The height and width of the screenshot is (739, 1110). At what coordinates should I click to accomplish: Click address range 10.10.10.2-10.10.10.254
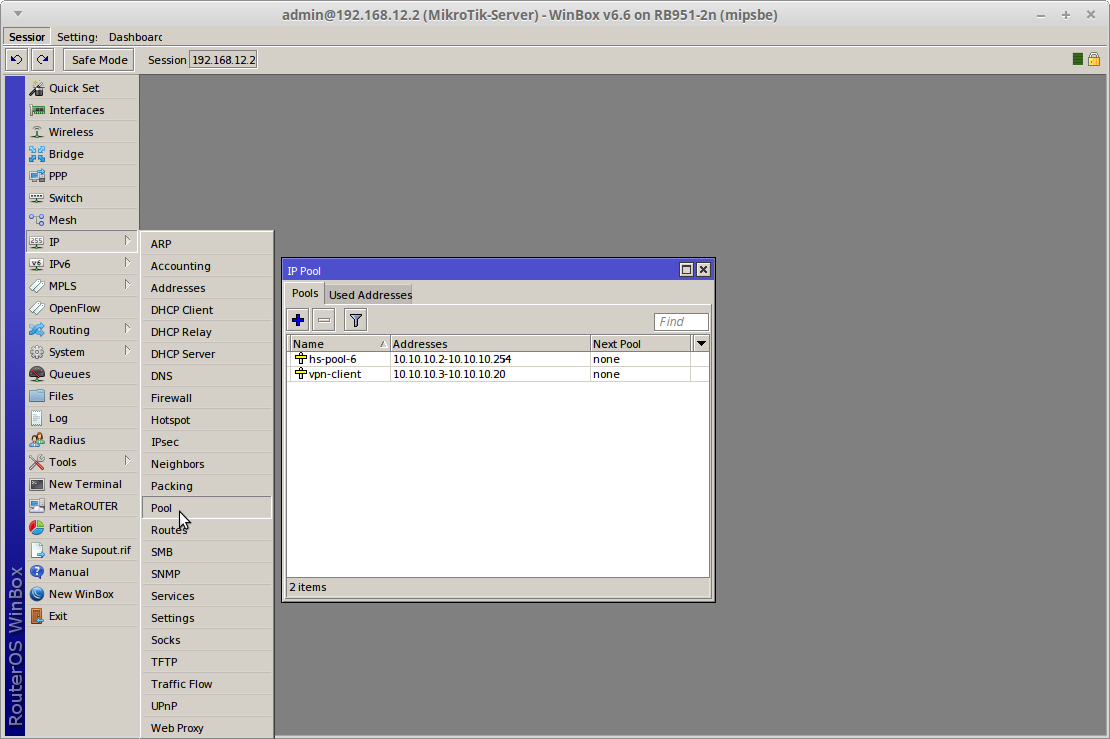pyautogui.click(x=452, y=359)
